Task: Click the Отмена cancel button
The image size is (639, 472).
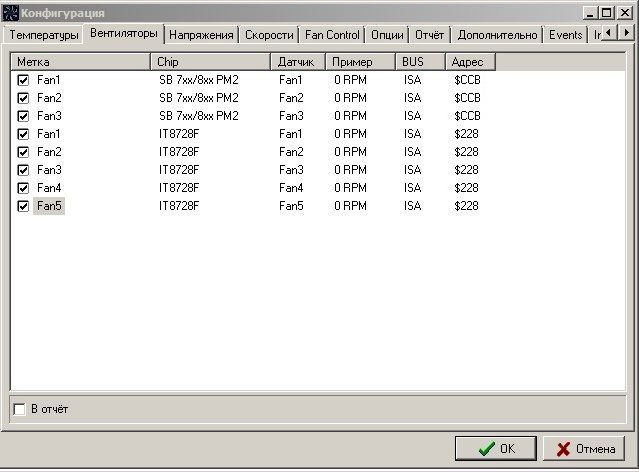Action: pos(585,449)
